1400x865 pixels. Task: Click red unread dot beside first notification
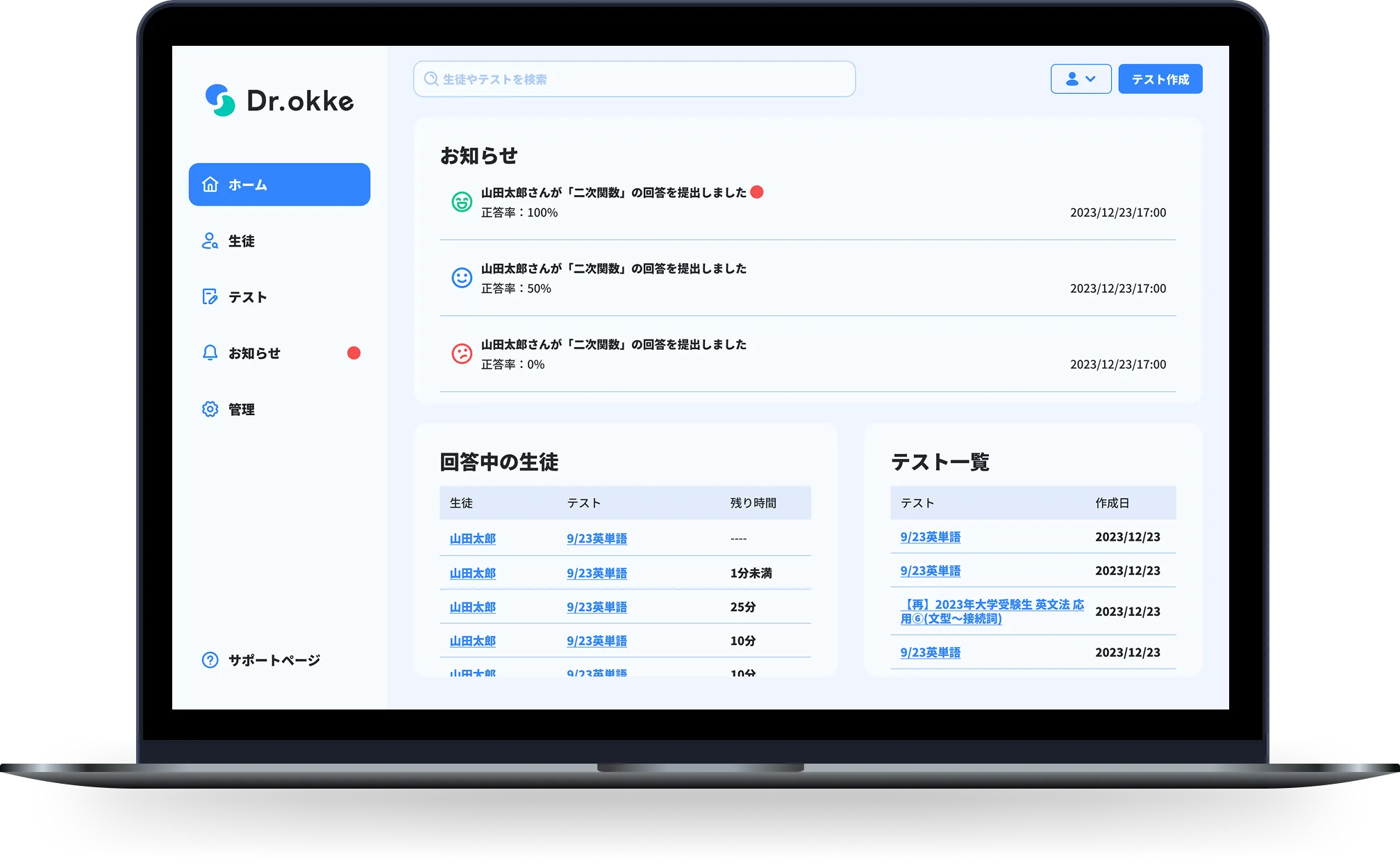pos(757,192)
